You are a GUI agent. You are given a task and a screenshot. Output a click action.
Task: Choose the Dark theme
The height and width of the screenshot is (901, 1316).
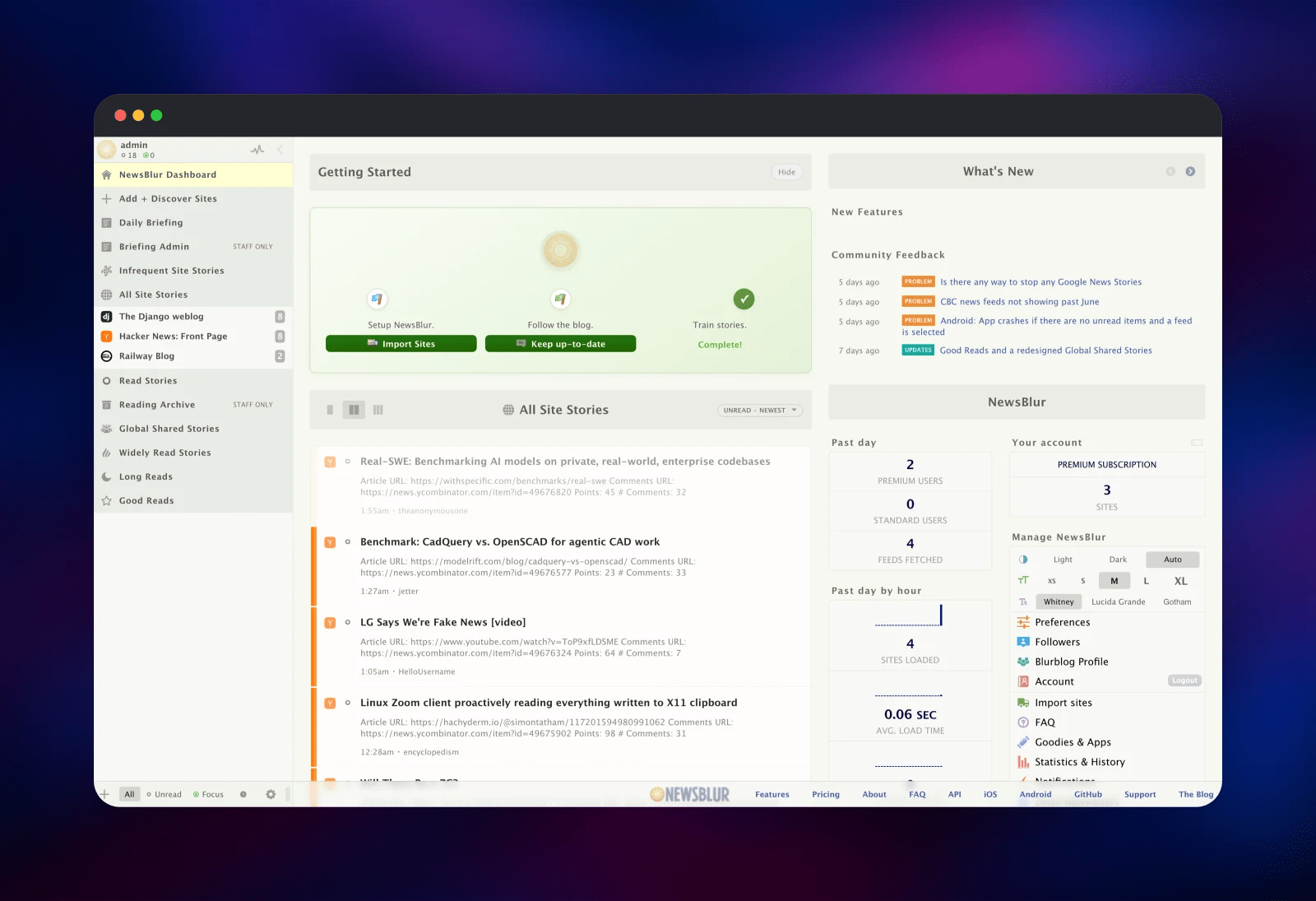click(x=1118, y=560)
